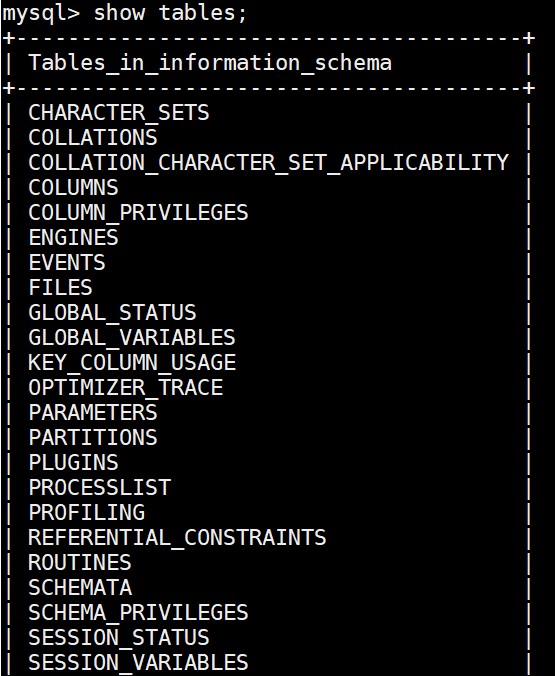Click the SCHEMATA table name
The image size is (555, 676).
(x=80, y=588)
